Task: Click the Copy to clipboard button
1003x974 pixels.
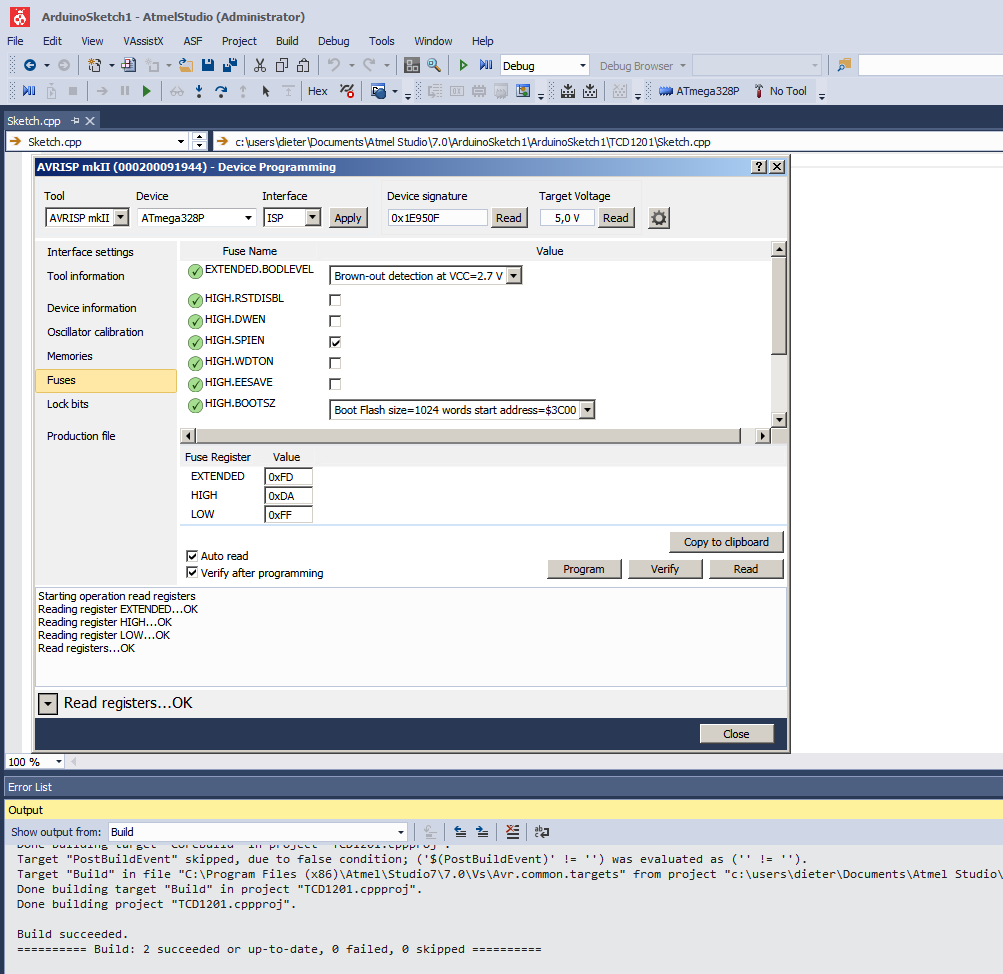Action: (x=726, y=542)
